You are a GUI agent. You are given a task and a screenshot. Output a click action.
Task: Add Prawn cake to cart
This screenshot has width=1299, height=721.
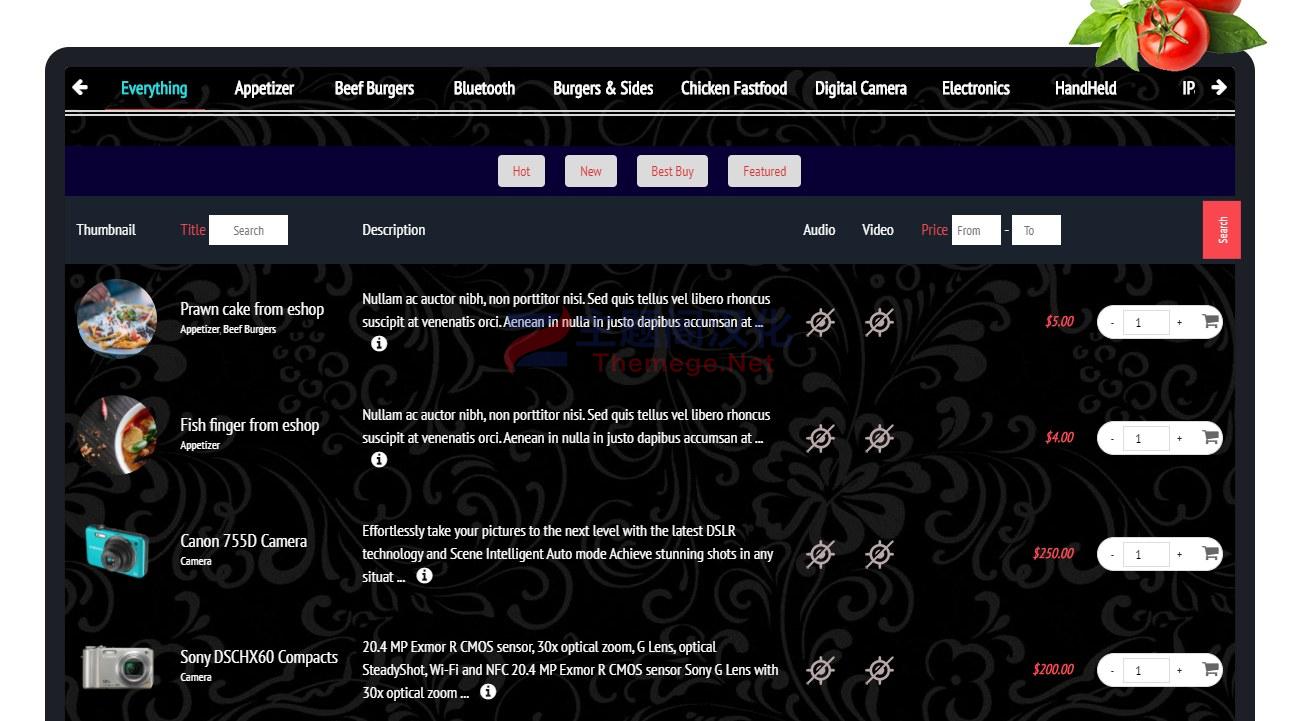1210,322
